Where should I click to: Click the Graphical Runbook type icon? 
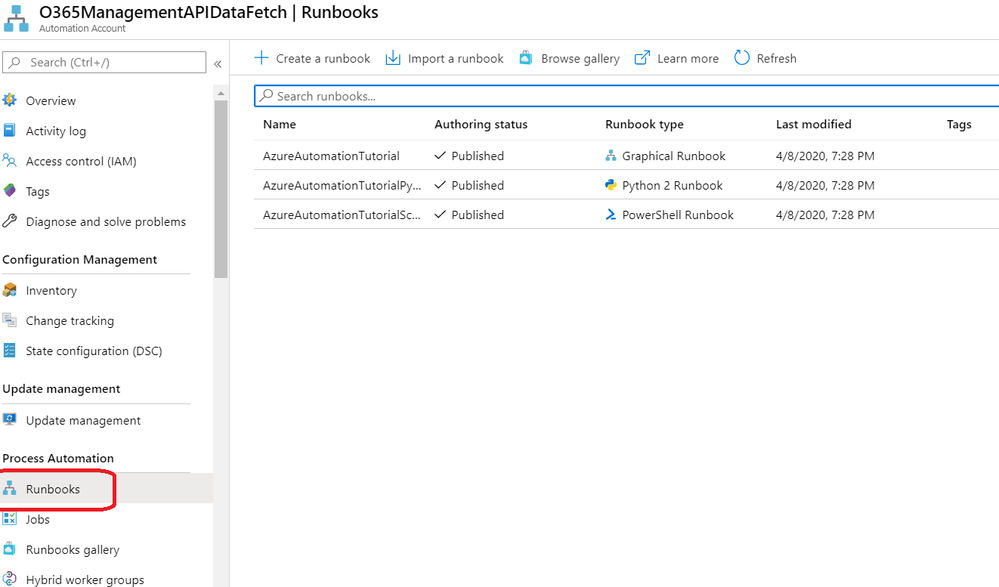(x=610, y=156)
